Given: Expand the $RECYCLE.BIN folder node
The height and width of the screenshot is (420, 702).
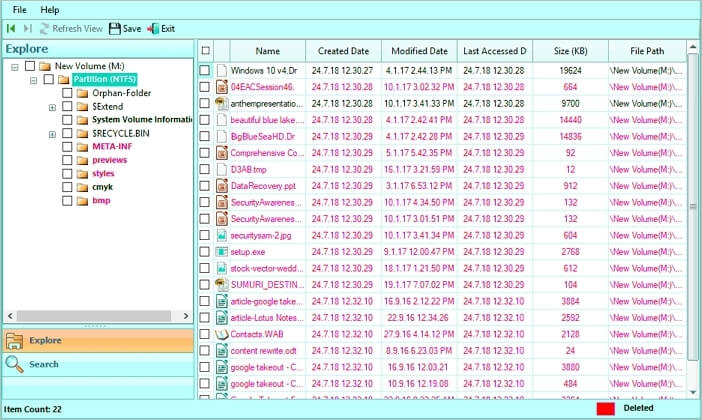Looking at the screenshot, I should click(52, 134).
